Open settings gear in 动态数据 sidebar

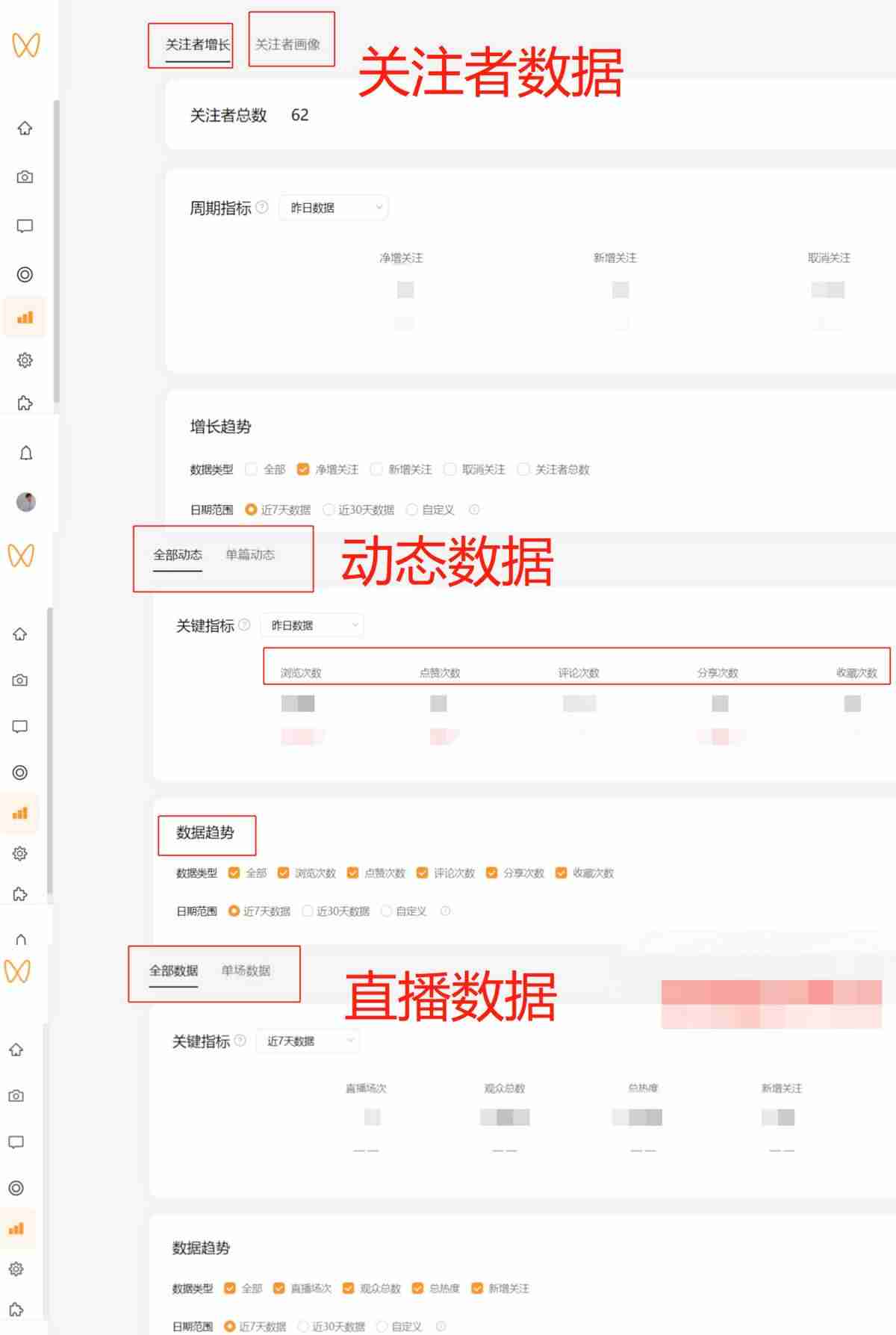20,853
